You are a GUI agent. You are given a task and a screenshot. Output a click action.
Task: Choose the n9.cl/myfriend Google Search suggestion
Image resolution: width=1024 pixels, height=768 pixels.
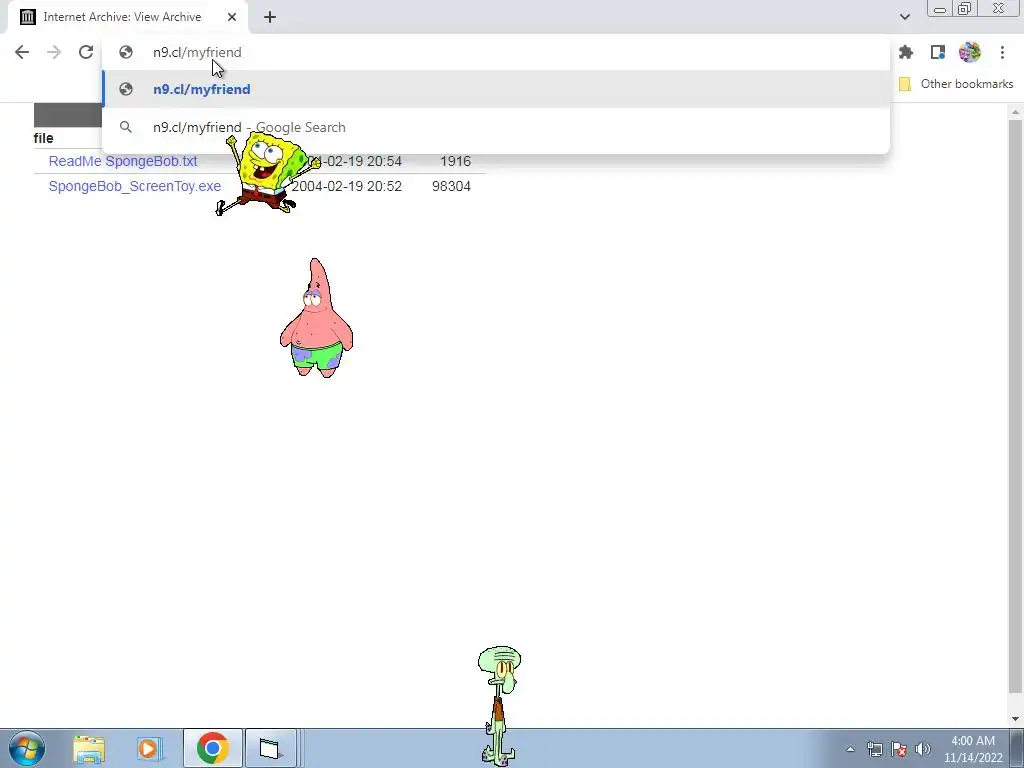496,127
